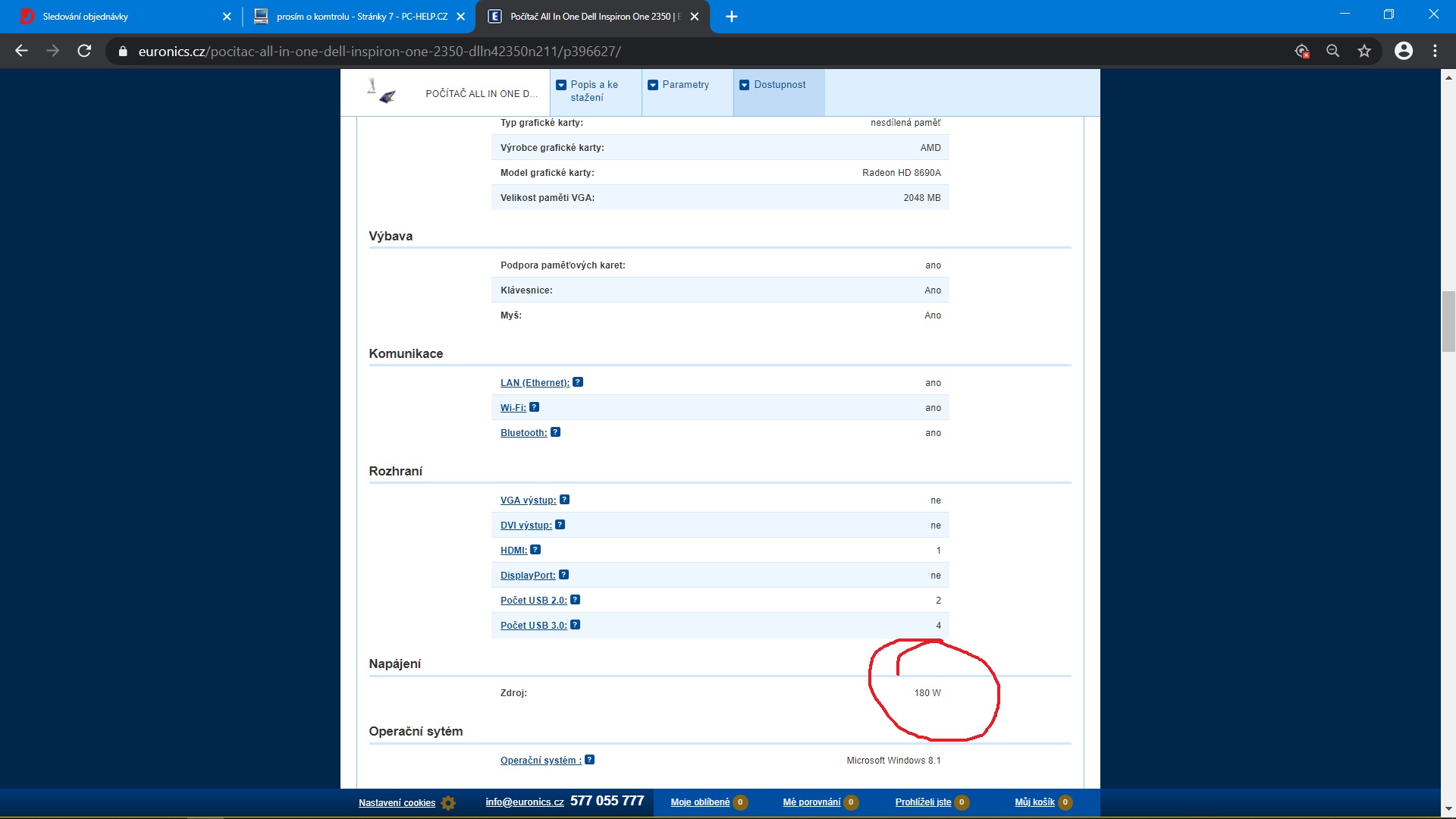Click the cookies settings gear icon
This screenshot has width=1456, height=819.
click(x=448, y=802)
